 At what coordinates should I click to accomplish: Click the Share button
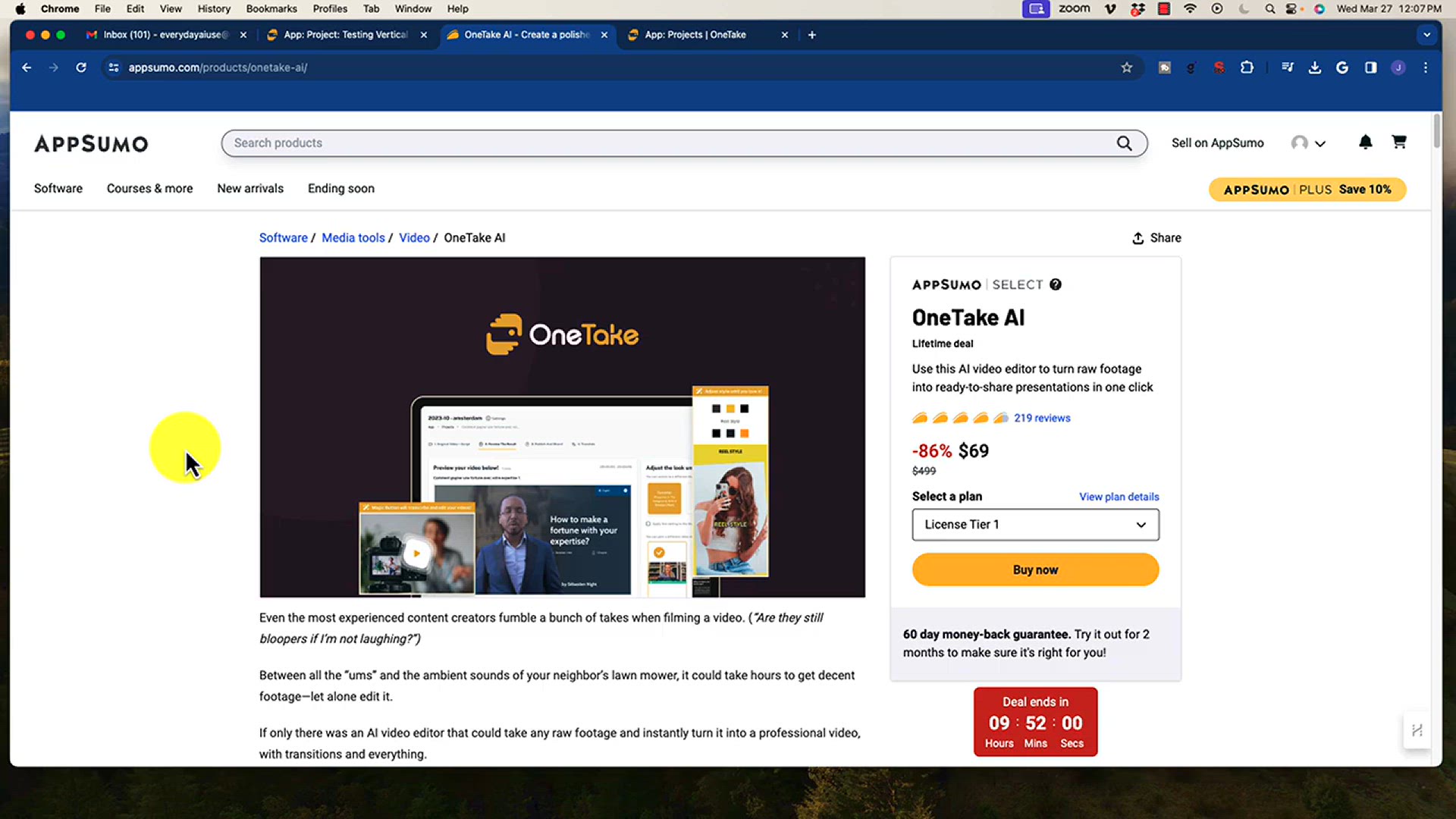point(1156,238)
